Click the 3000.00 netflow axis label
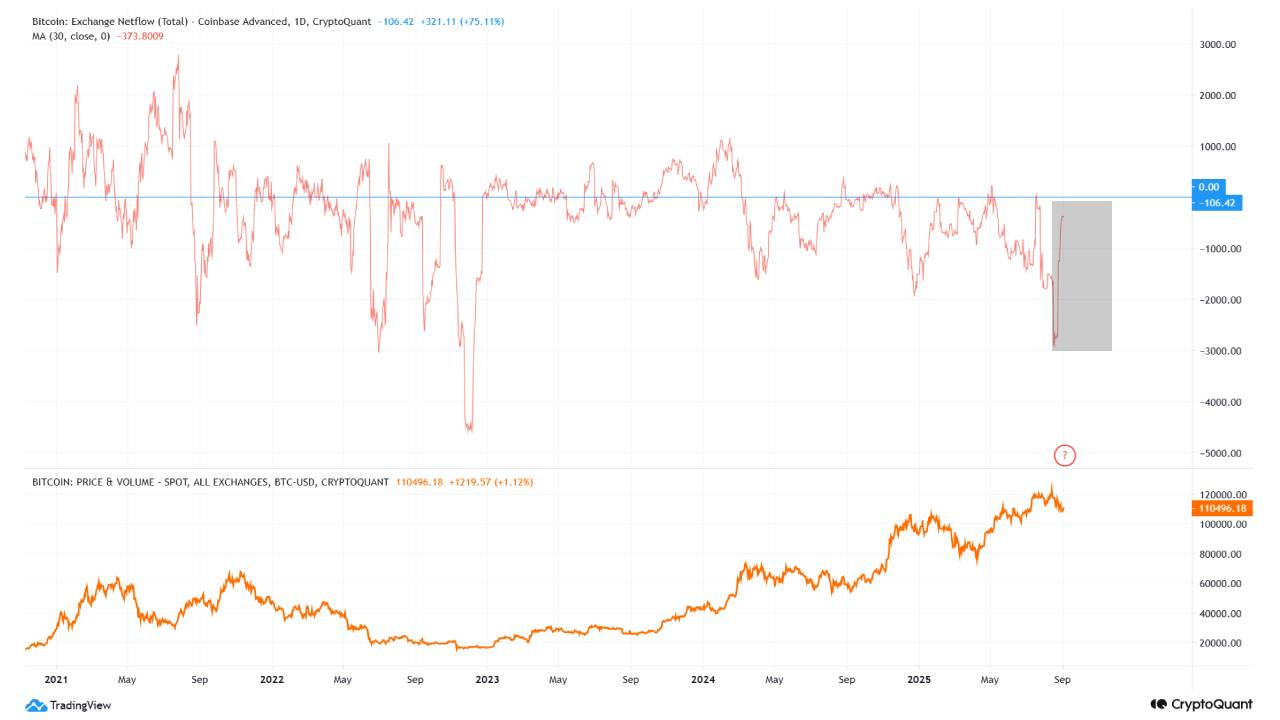 [x=1217, y=45]
